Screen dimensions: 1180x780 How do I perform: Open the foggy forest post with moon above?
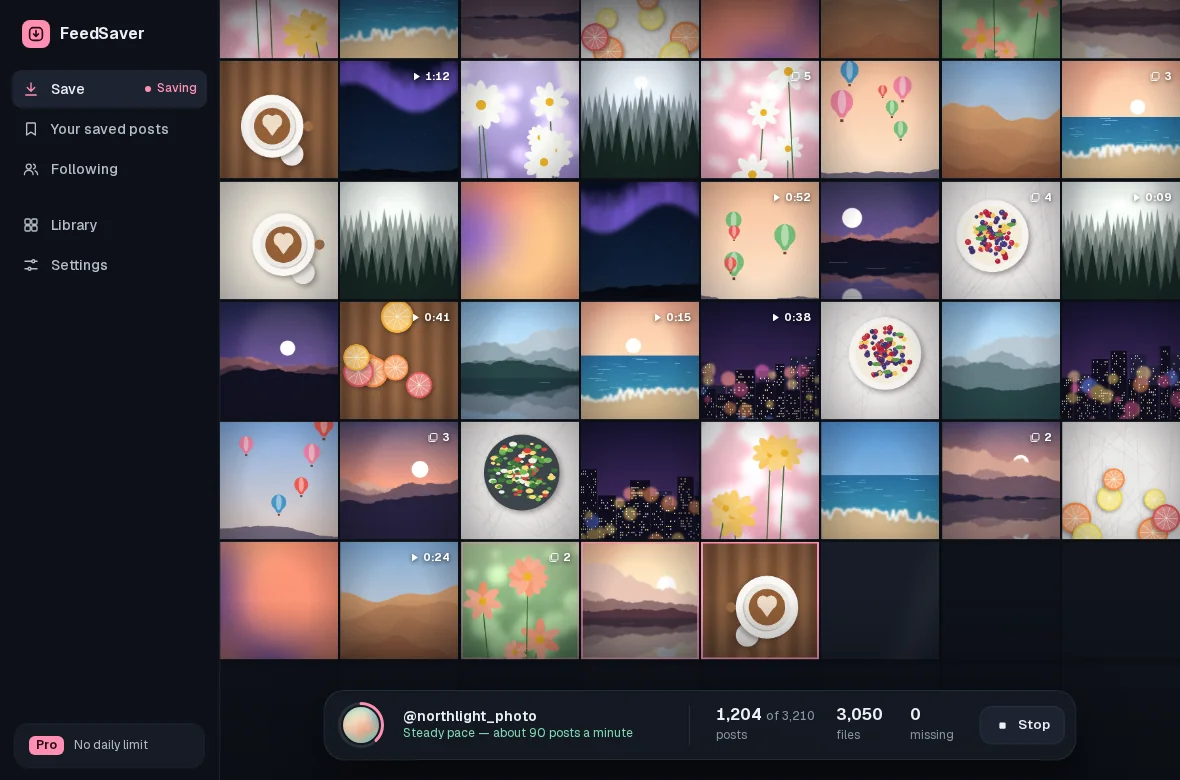[640, 120]
